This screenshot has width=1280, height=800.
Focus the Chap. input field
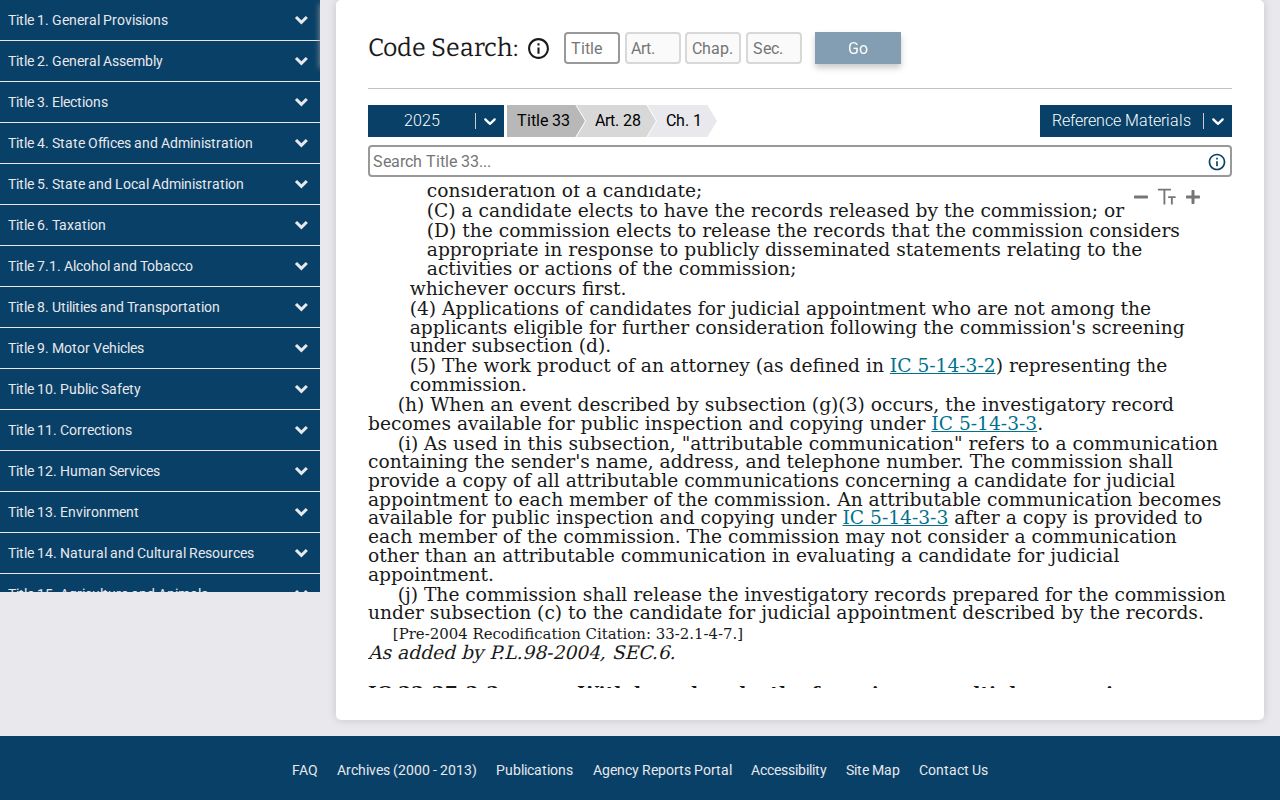tap(713, 48)
